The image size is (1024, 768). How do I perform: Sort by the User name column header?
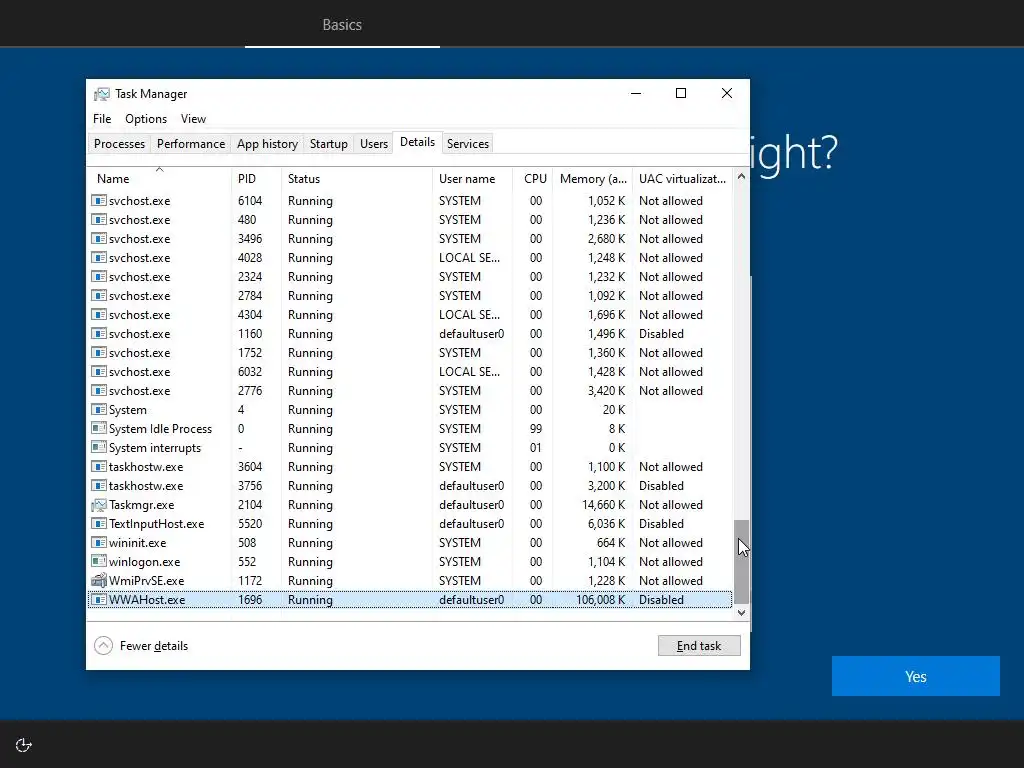(x=472, y=178)
